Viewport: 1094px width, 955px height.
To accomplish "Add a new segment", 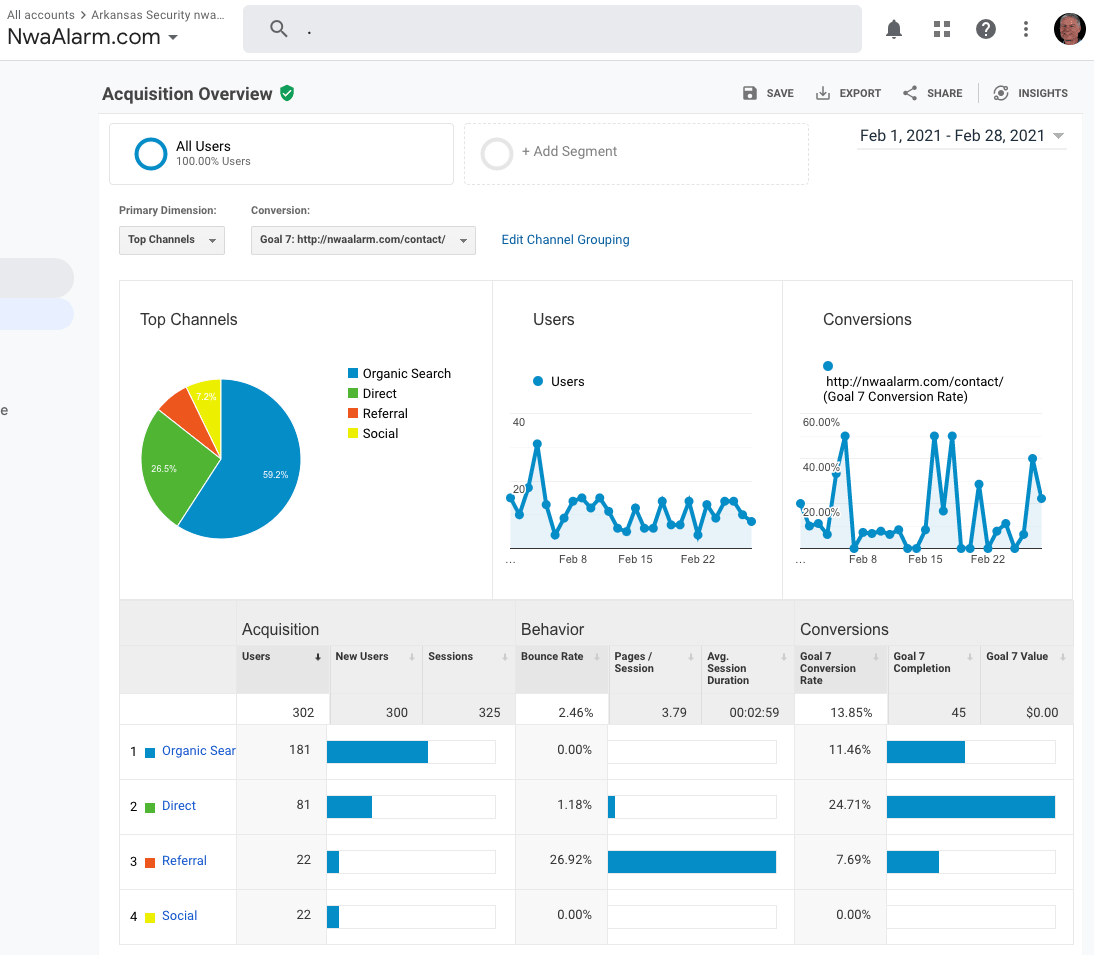I will [569, 152].
